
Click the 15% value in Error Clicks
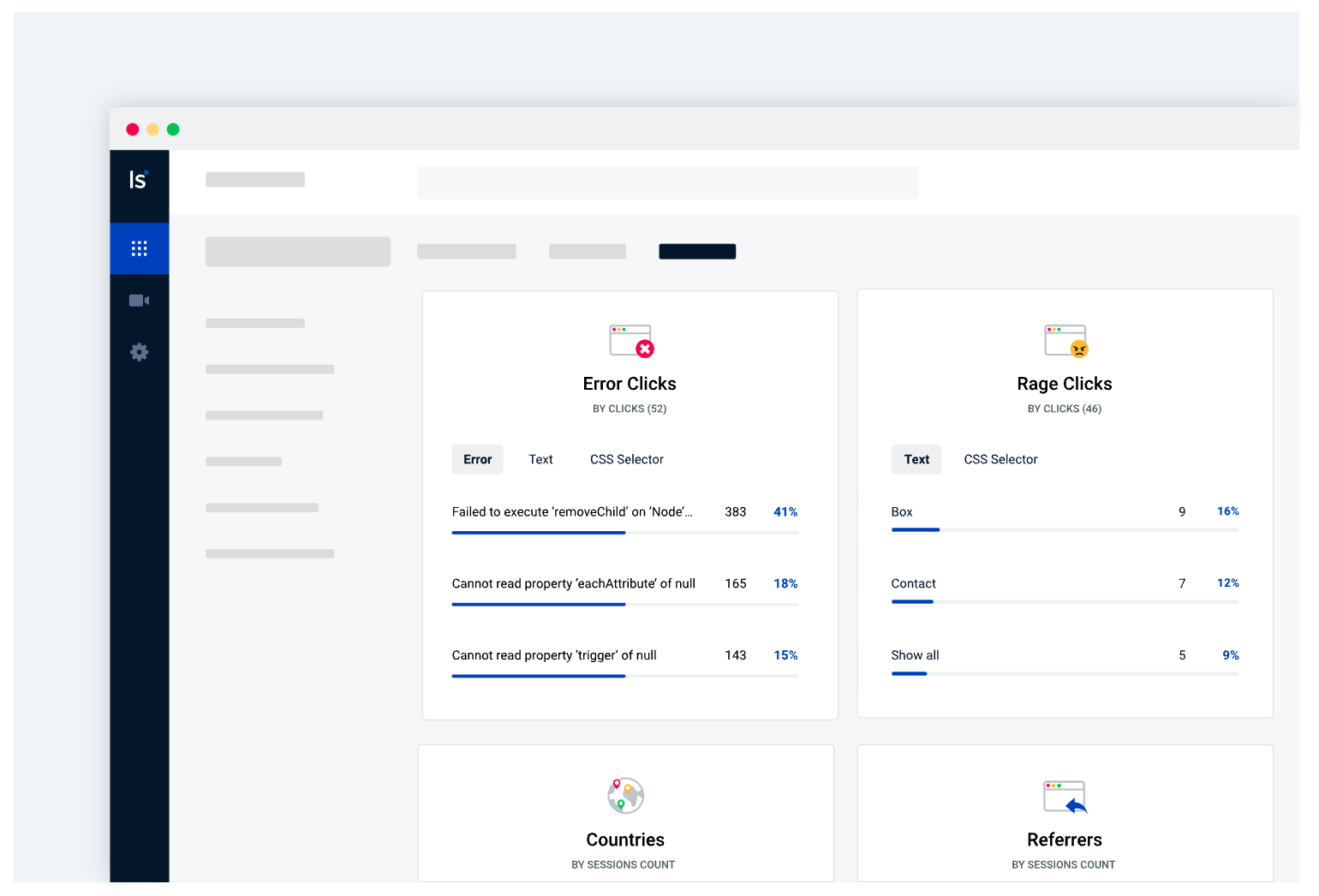pyautogui.click(x=785, y=655)
